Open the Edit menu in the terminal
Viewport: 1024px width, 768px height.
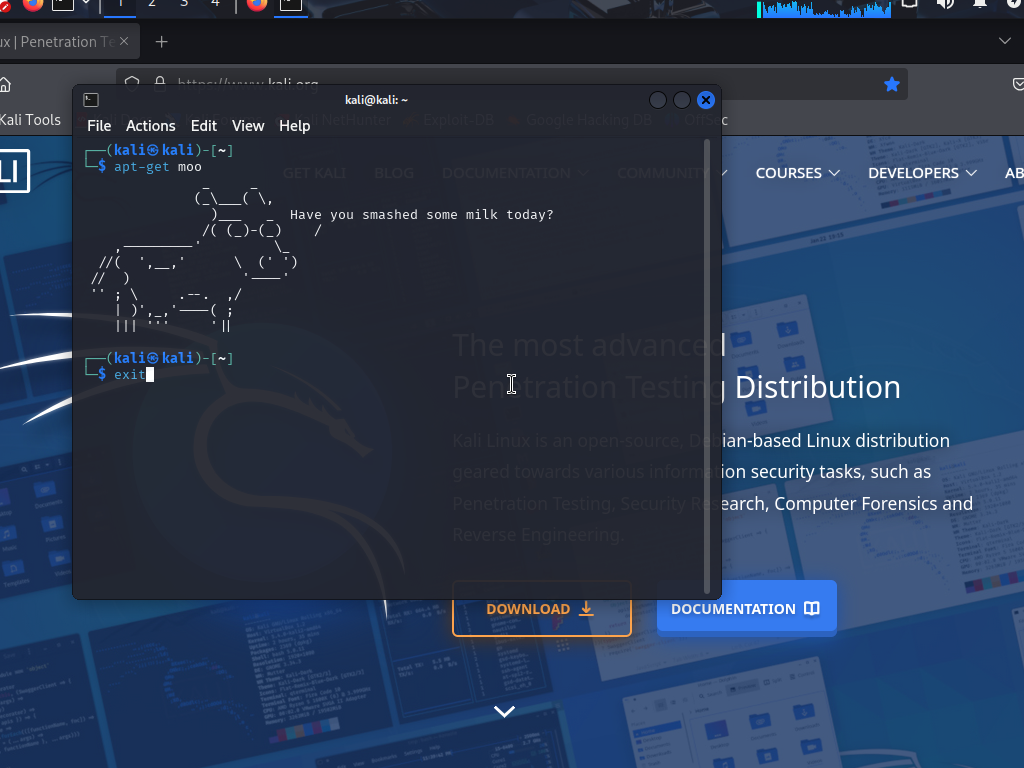pos(204,125)
